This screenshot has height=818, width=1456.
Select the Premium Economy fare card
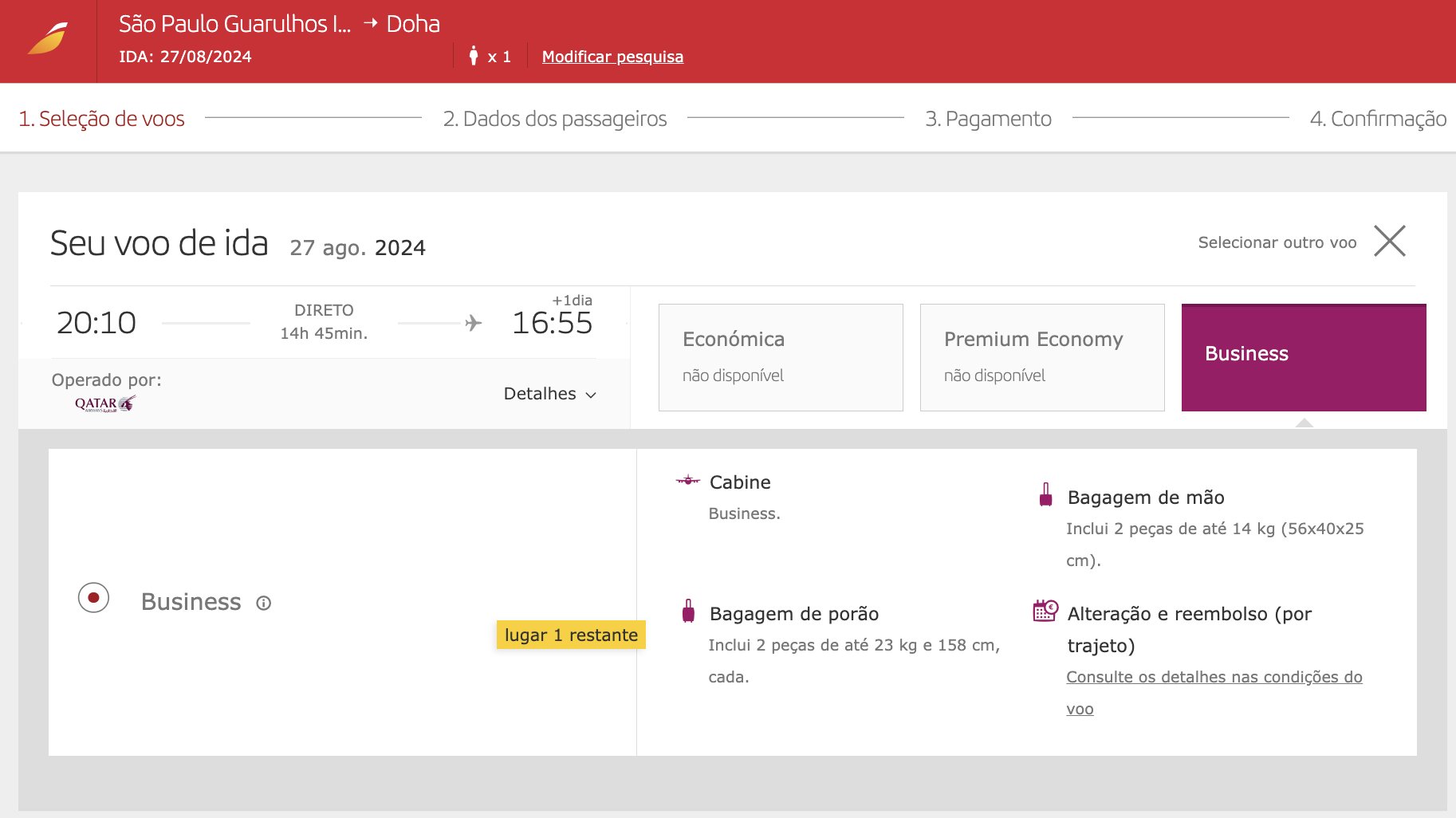pos(1042,357)
